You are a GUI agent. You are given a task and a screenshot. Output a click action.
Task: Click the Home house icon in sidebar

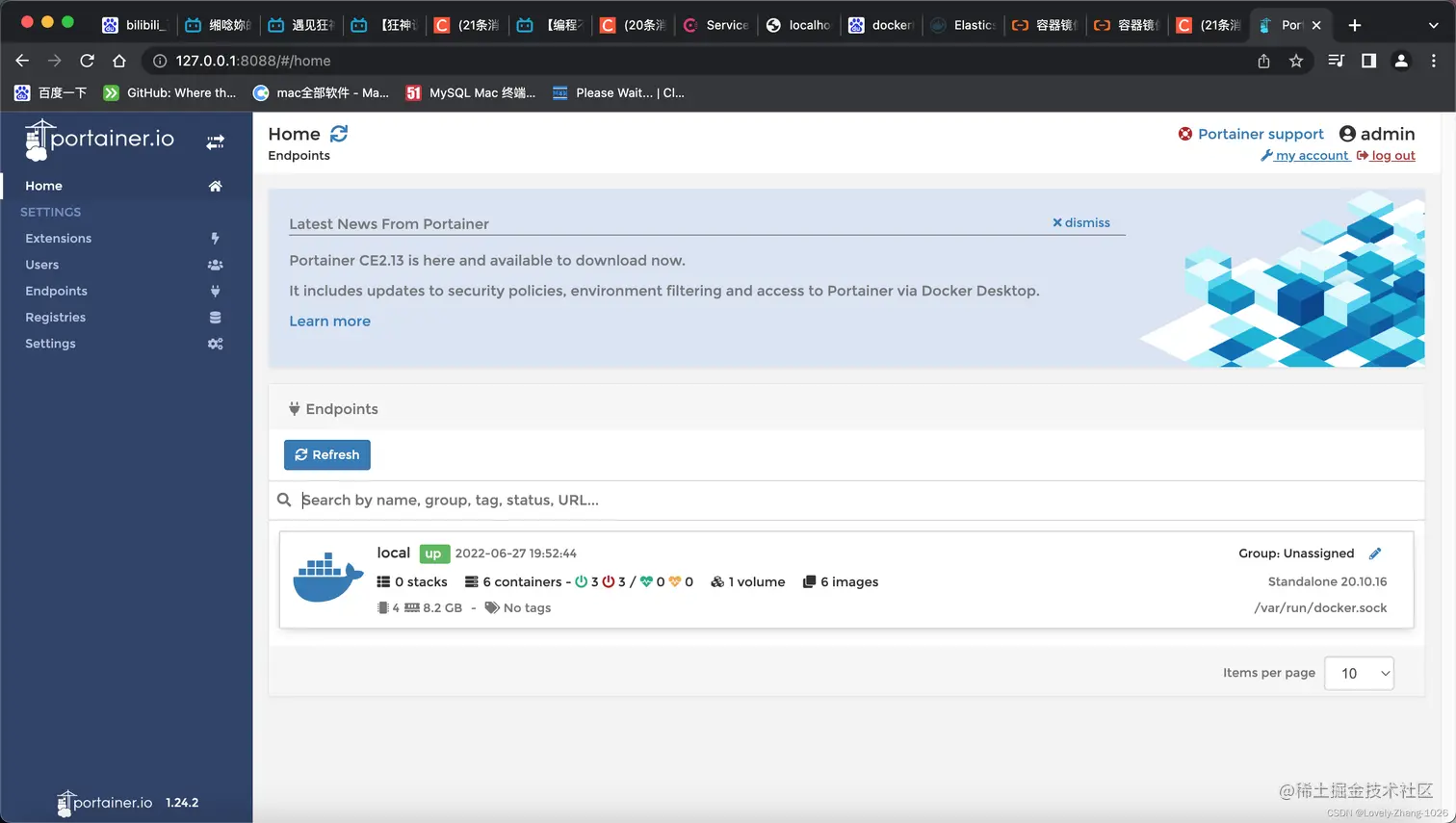(x=216, y=186)
